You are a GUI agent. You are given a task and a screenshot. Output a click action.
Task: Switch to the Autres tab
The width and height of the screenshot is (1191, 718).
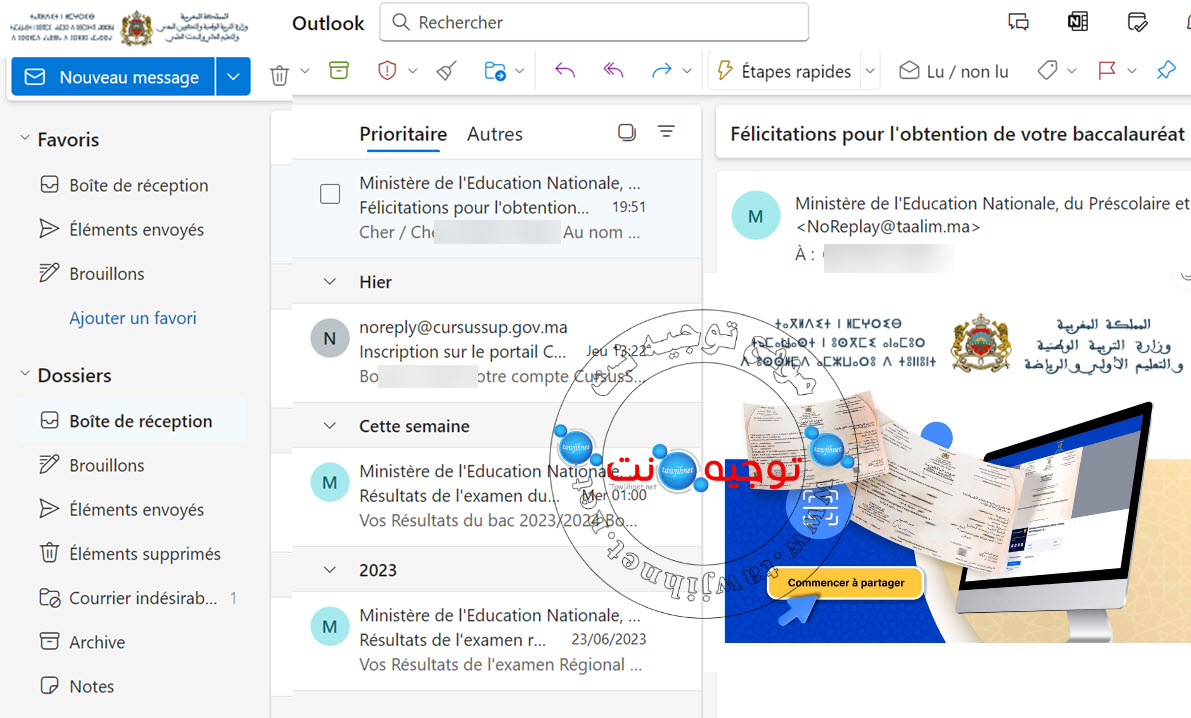tap(495, 134)
